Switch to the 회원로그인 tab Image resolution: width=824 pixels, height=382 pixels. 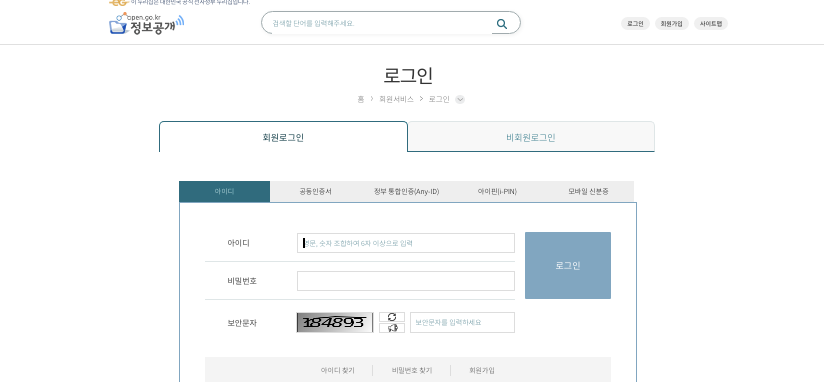coord(283,137)
